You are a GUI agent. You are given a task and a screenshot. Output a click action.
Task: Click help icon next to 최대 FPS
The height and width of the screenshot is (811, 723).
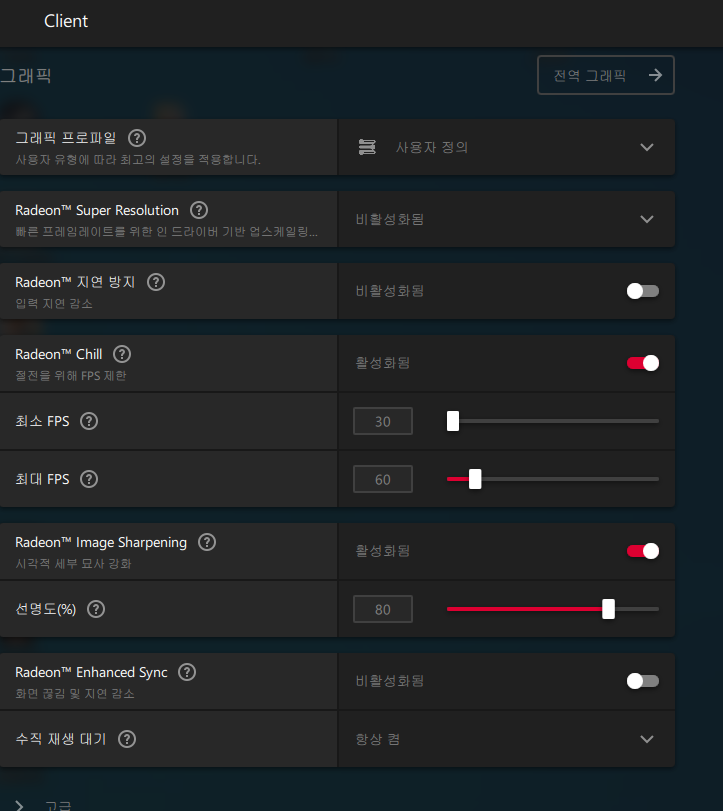pyautogui.click(x=89, y=479)
